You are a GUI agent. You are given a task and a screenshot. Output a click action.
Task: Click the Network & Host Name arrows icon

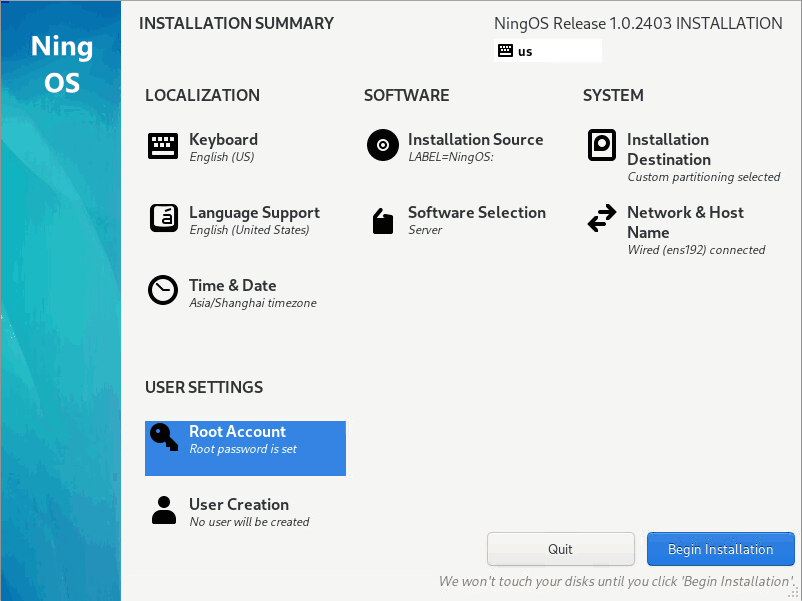[602, 218]
